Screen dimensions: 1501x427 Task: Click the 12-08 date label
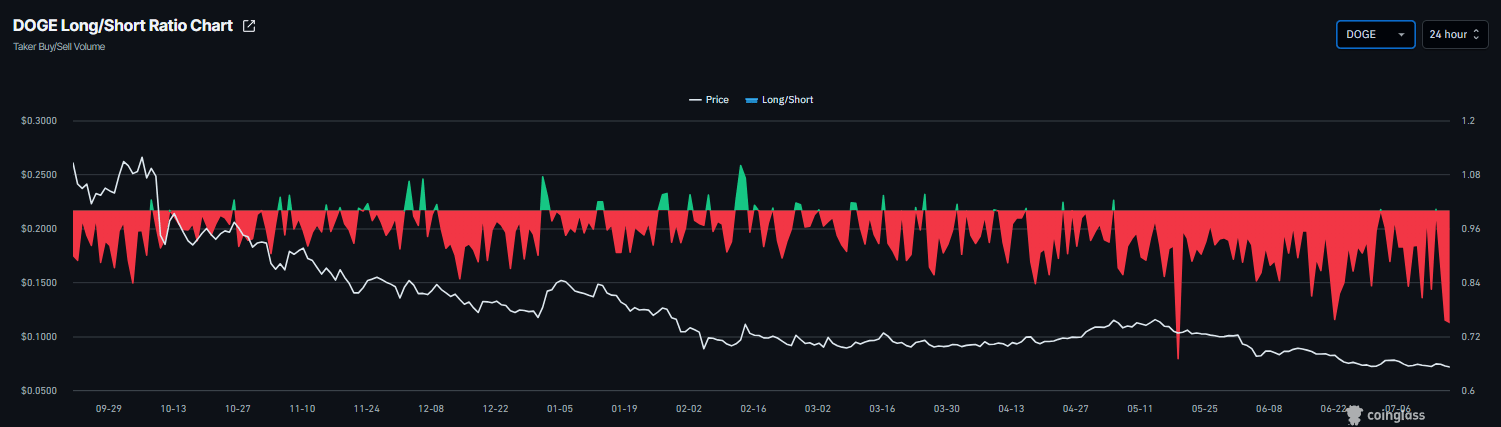point(431,409)
